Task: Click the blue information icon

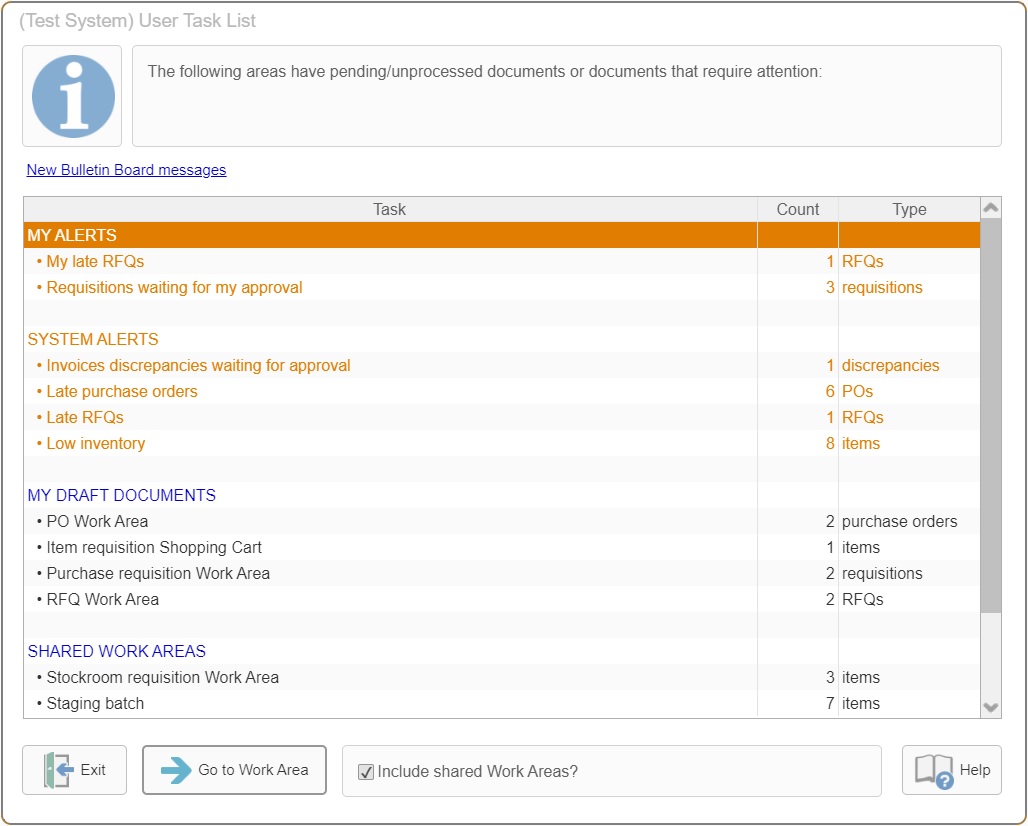Action: (x=73, y=96)
